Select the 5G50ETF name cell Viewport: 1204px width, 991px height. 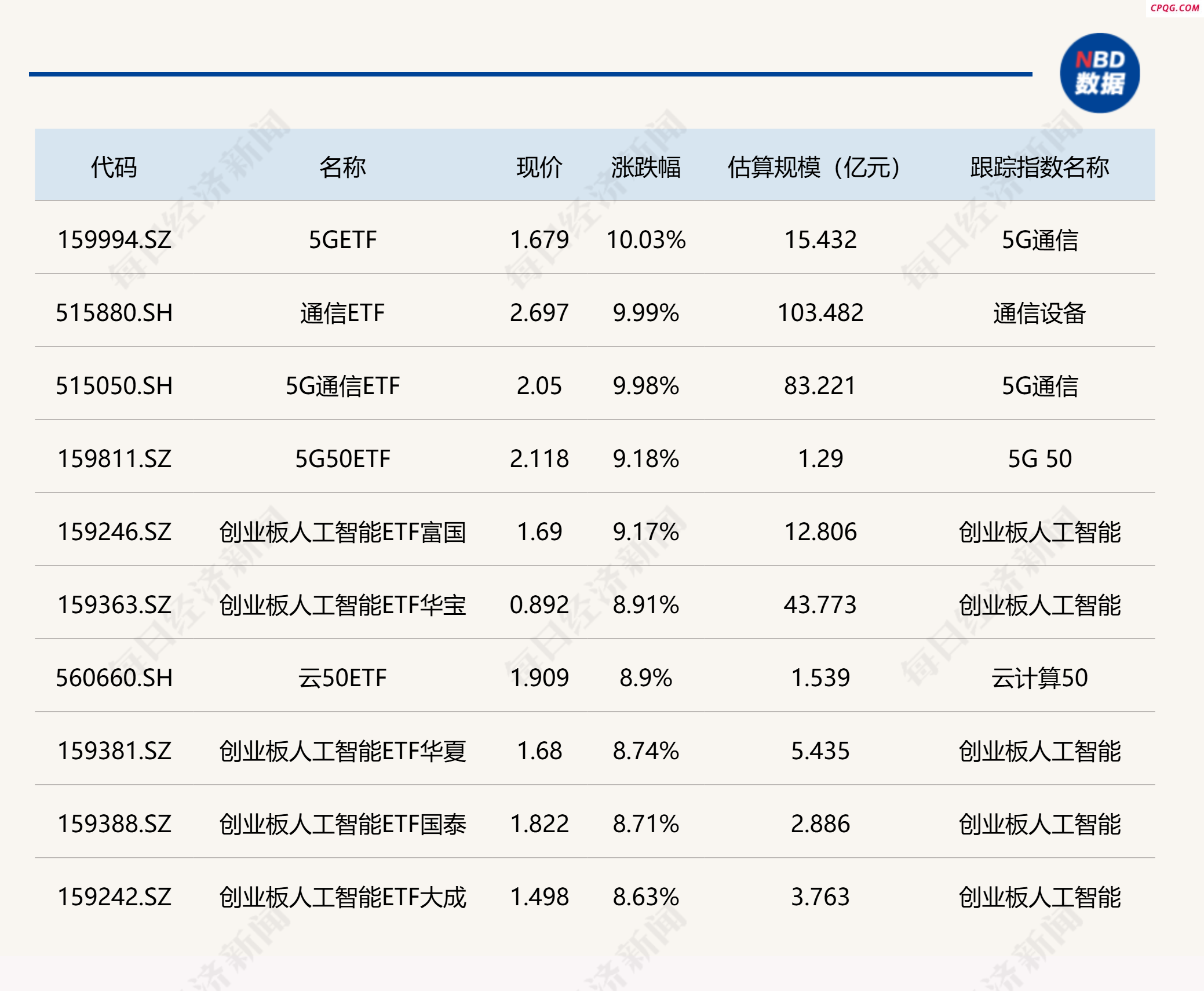point(342,459)
